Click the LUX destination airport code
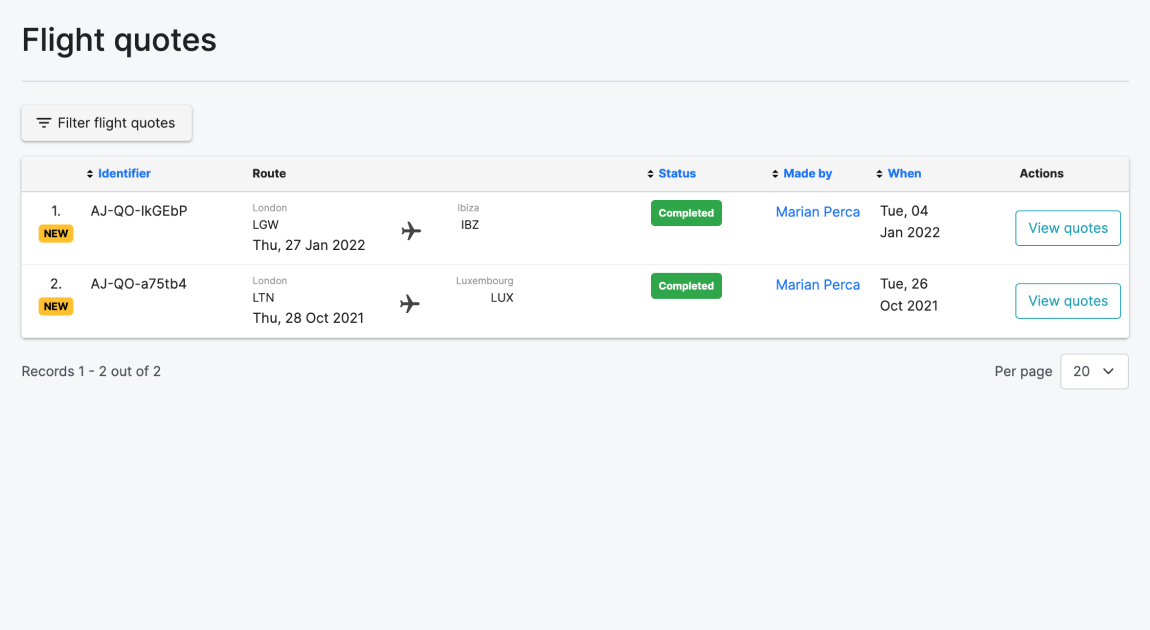The height and width of the screenshot is (630, 1150). 502,298
